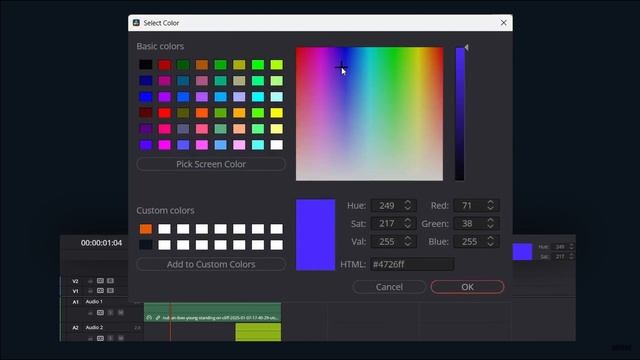The image size is (640, 360).
Task: Click the Hue field in the background inspector
Action: point(563,247)
